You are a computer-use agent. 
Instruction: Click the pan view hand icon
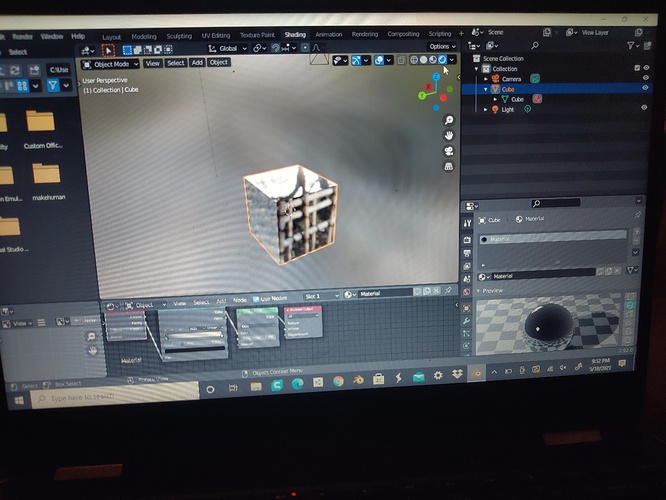tap(449, 136)
